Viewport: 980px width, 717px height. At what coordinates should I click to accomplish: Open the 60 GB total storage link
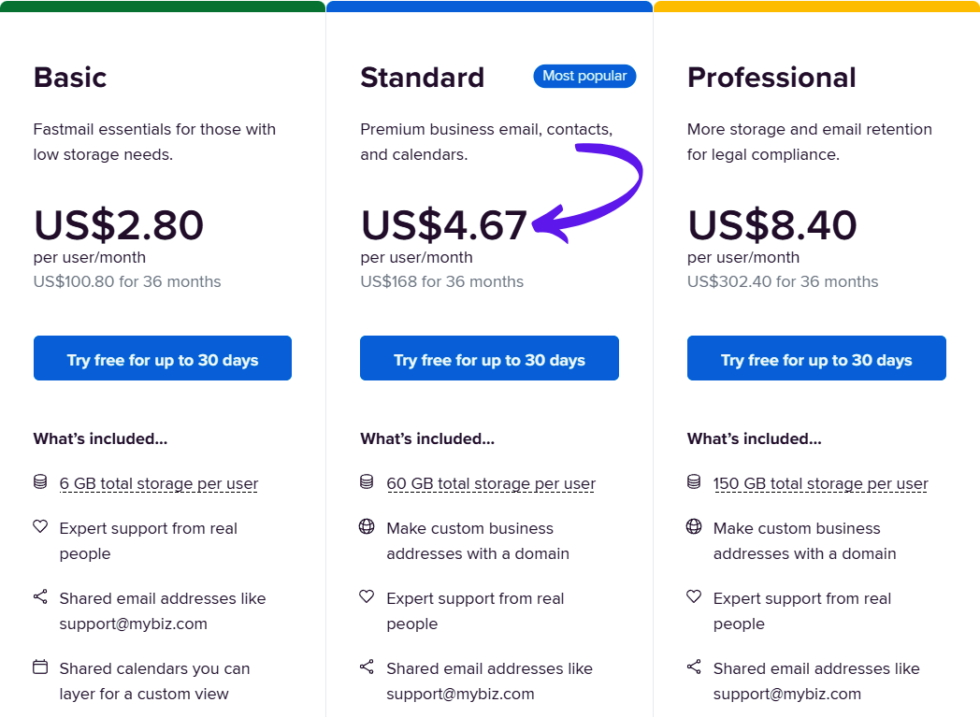(x=490, y=483)
